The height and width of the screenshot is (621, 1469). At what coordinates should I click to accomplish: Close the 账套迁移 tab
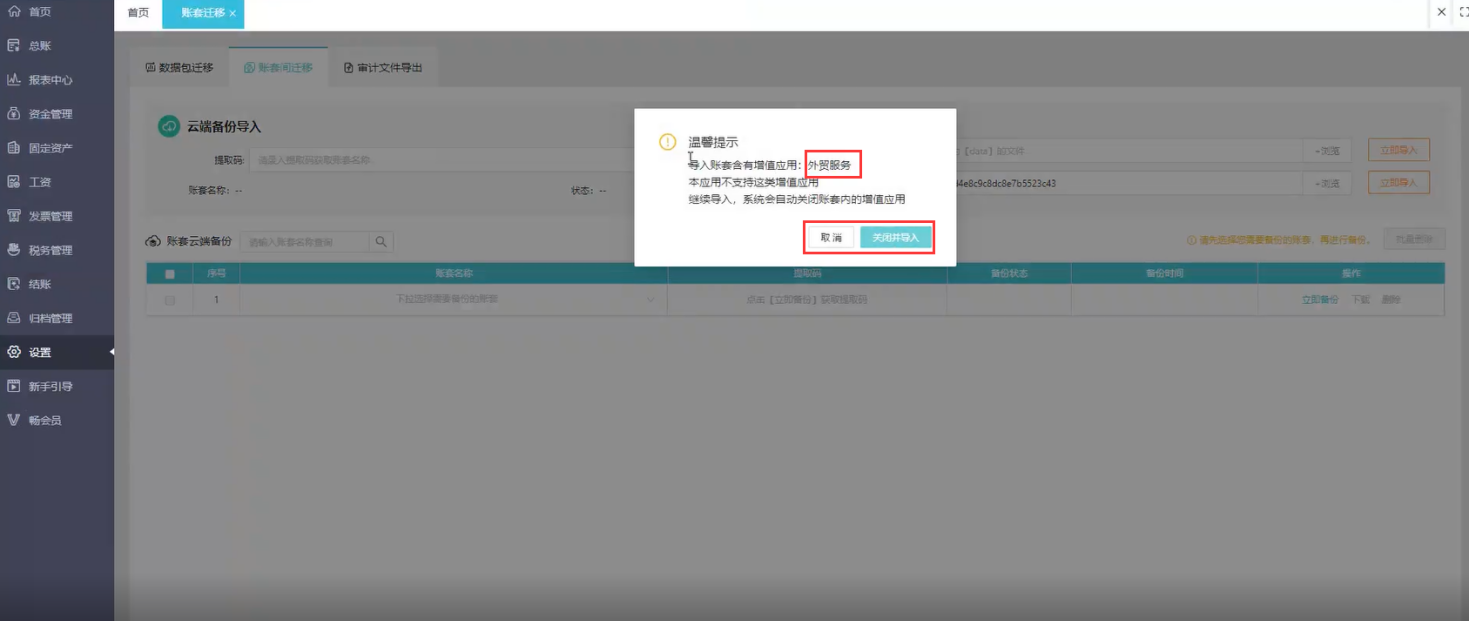point(233,13)
